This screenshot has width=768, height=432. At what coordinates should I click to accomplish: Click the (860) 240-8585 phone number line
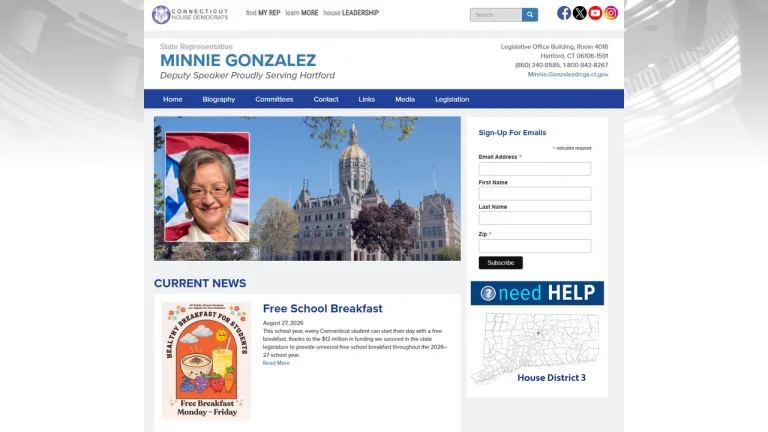point(561,65)
